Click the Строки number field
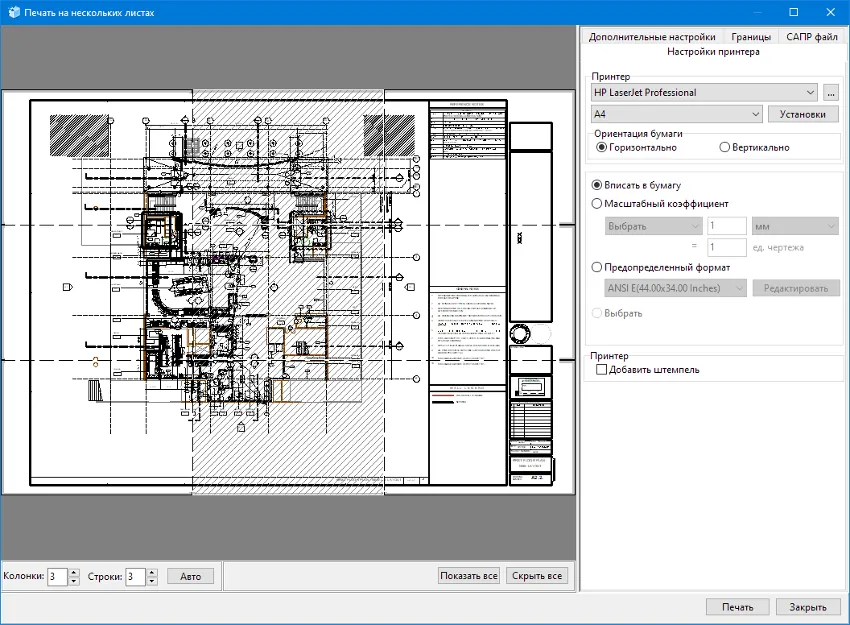 click(x=135, y=576)
